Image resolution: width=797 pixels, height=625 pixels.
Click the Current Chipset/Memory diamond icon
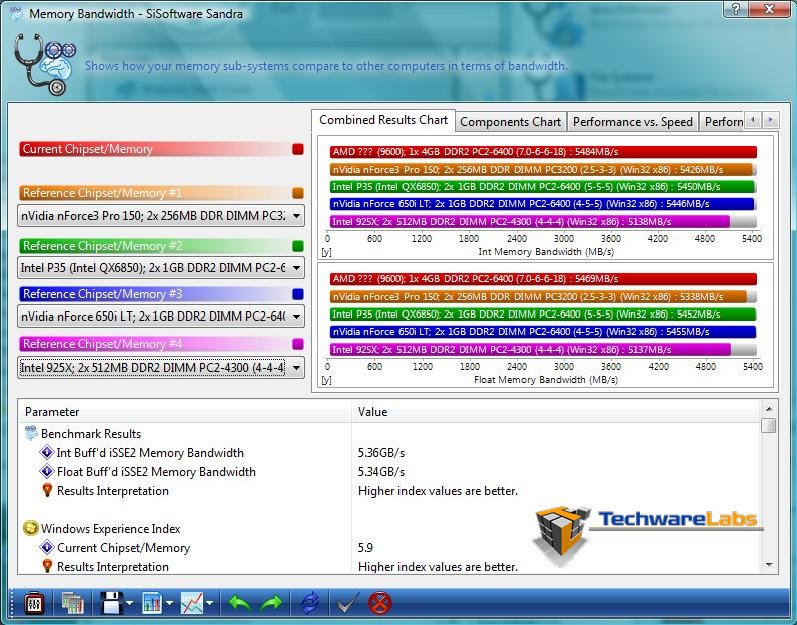pyautogui.click(x=47, y=547)
